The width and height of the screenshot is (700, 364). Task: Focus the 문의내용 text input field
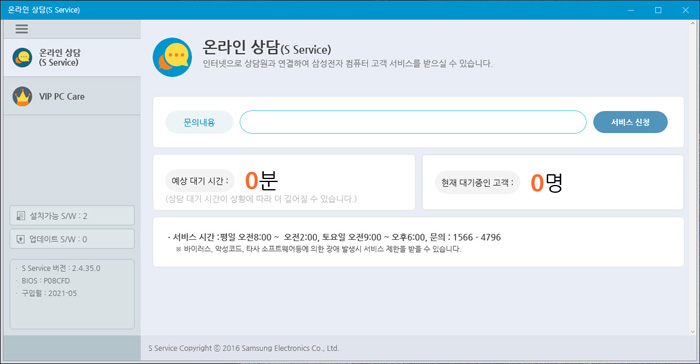(413, 122)
